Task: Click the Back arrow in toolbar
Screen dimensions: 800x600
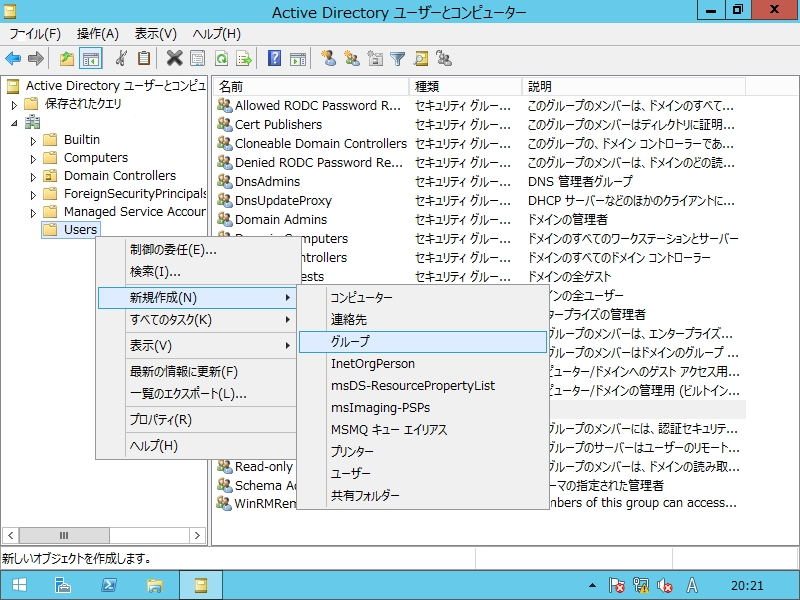Action: (x=13, y=58)
